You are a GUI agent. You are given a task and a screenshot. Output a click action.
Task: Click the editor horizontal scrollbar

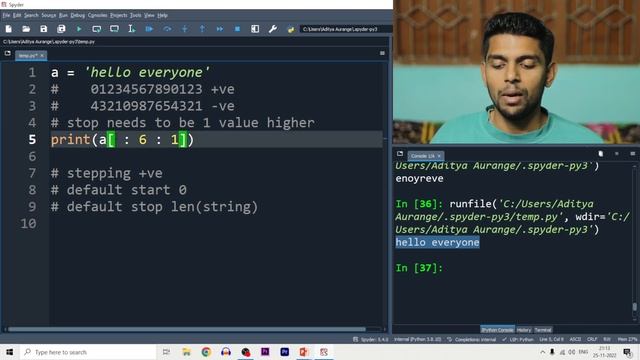pos(187,329)
